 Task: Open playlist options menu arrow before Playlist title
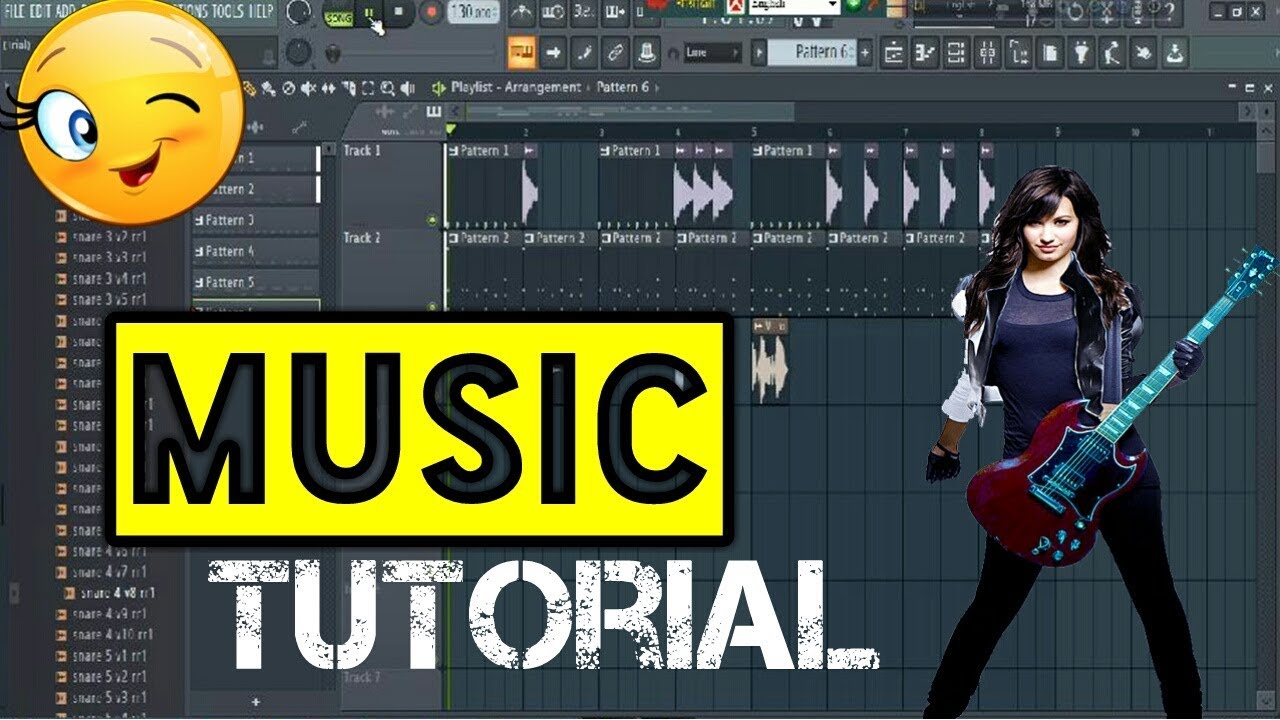click(x=438, y=88)
